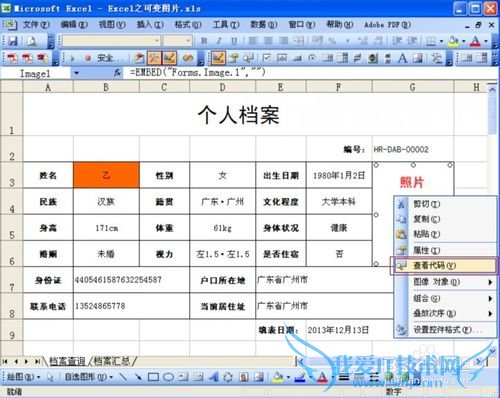Click the 安全 security button
500x398 pixels.
point(110,58)
